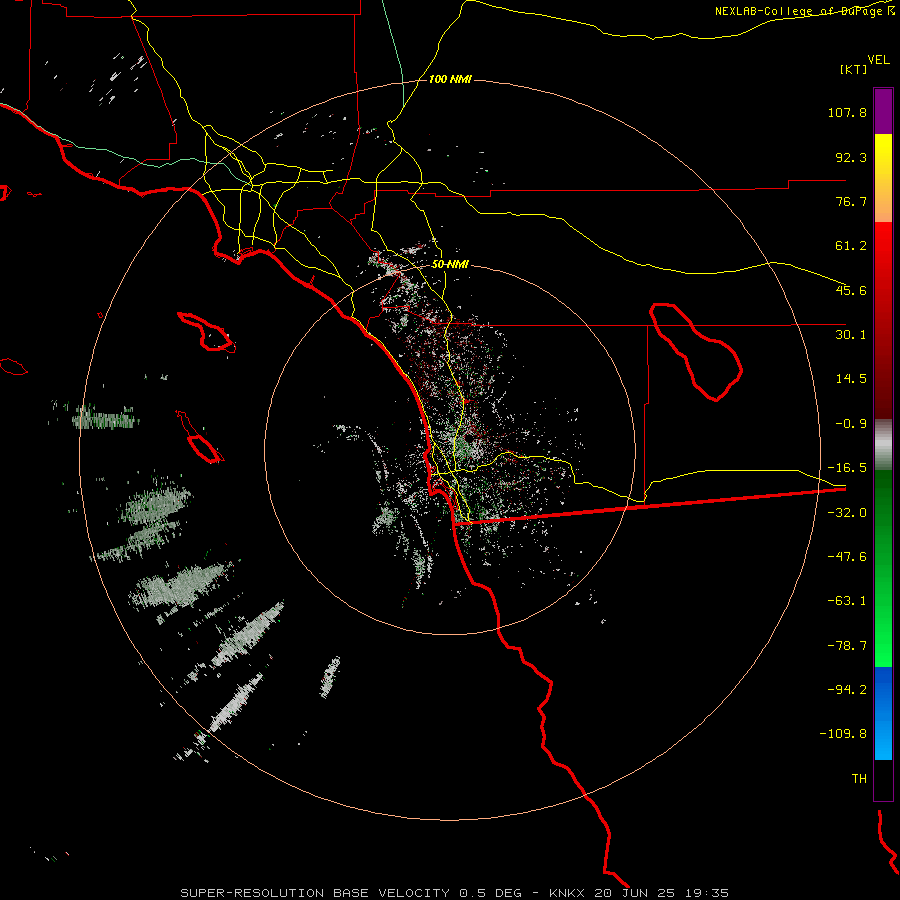Click the 30.1 velocity scale value

(851, 335)
